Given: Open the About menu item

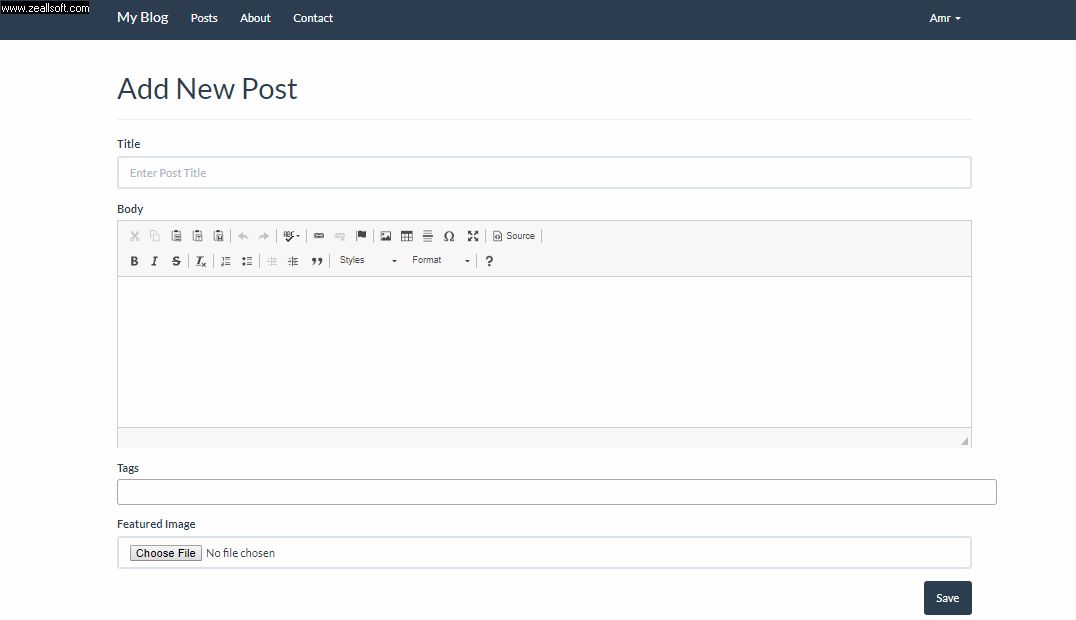Looking at the screenshot, I should (255, 19).
